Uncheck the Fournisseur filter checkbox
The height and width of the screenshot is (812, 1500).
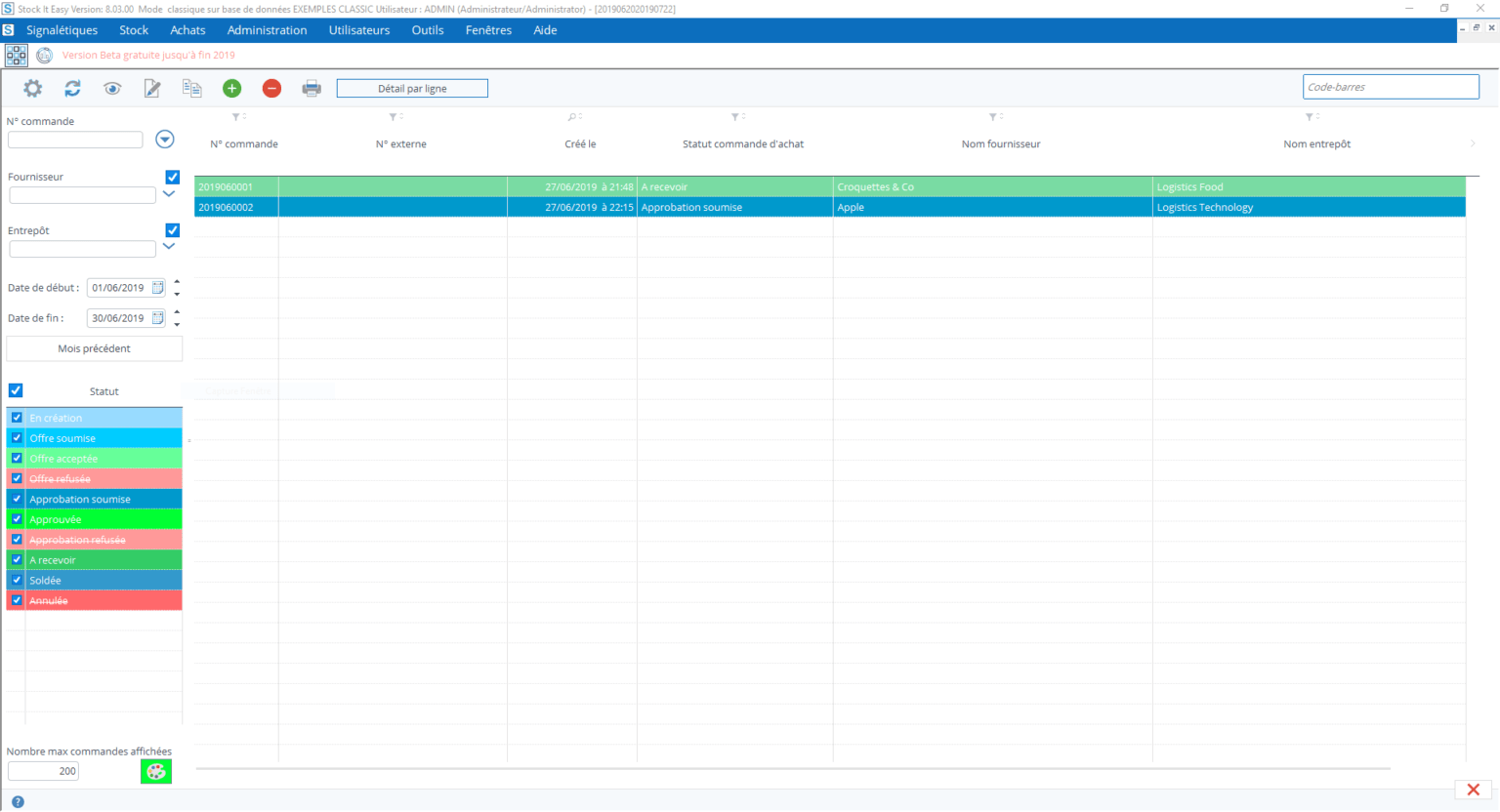click(172, 177)
